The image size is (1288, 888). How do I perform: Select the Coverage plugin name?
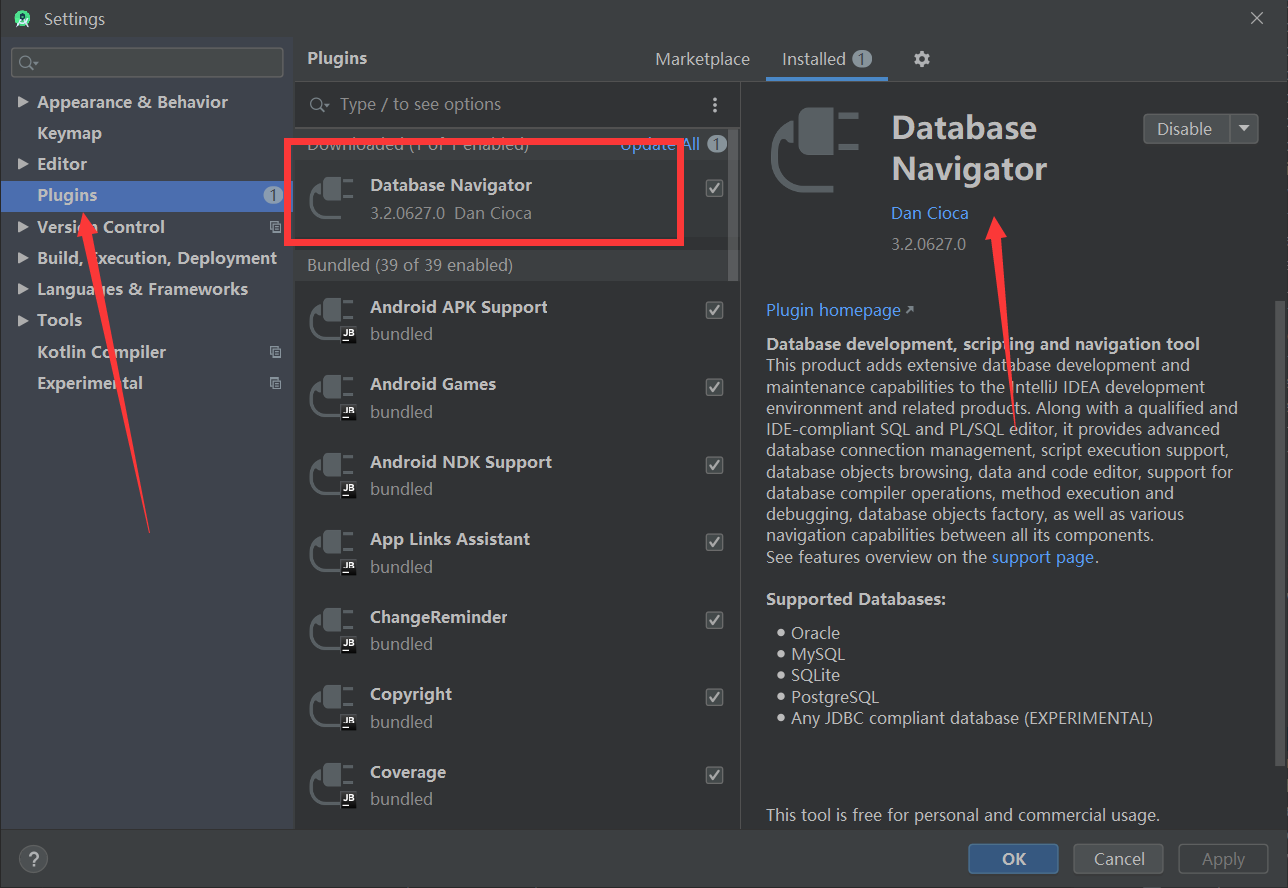pos(408,772)
